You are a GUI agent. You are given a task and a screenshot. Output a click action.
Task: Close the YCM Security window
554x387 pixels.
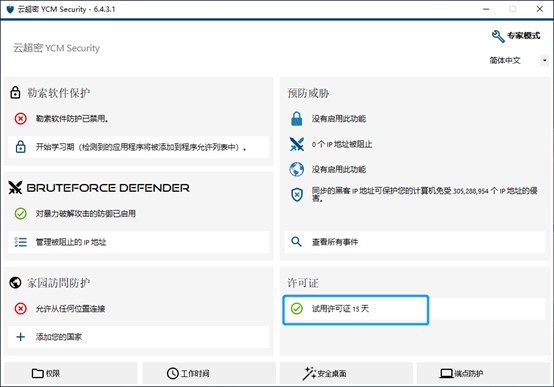[540, 9]
